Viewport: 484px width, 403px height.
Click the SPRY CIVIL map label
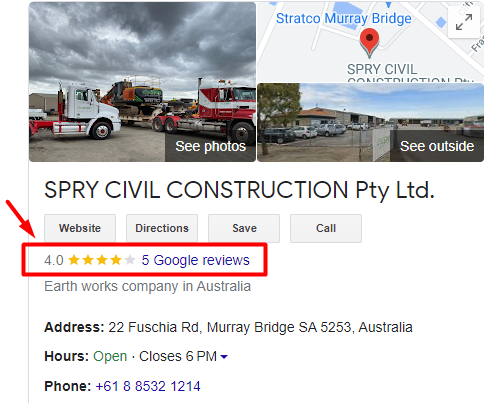382,69
